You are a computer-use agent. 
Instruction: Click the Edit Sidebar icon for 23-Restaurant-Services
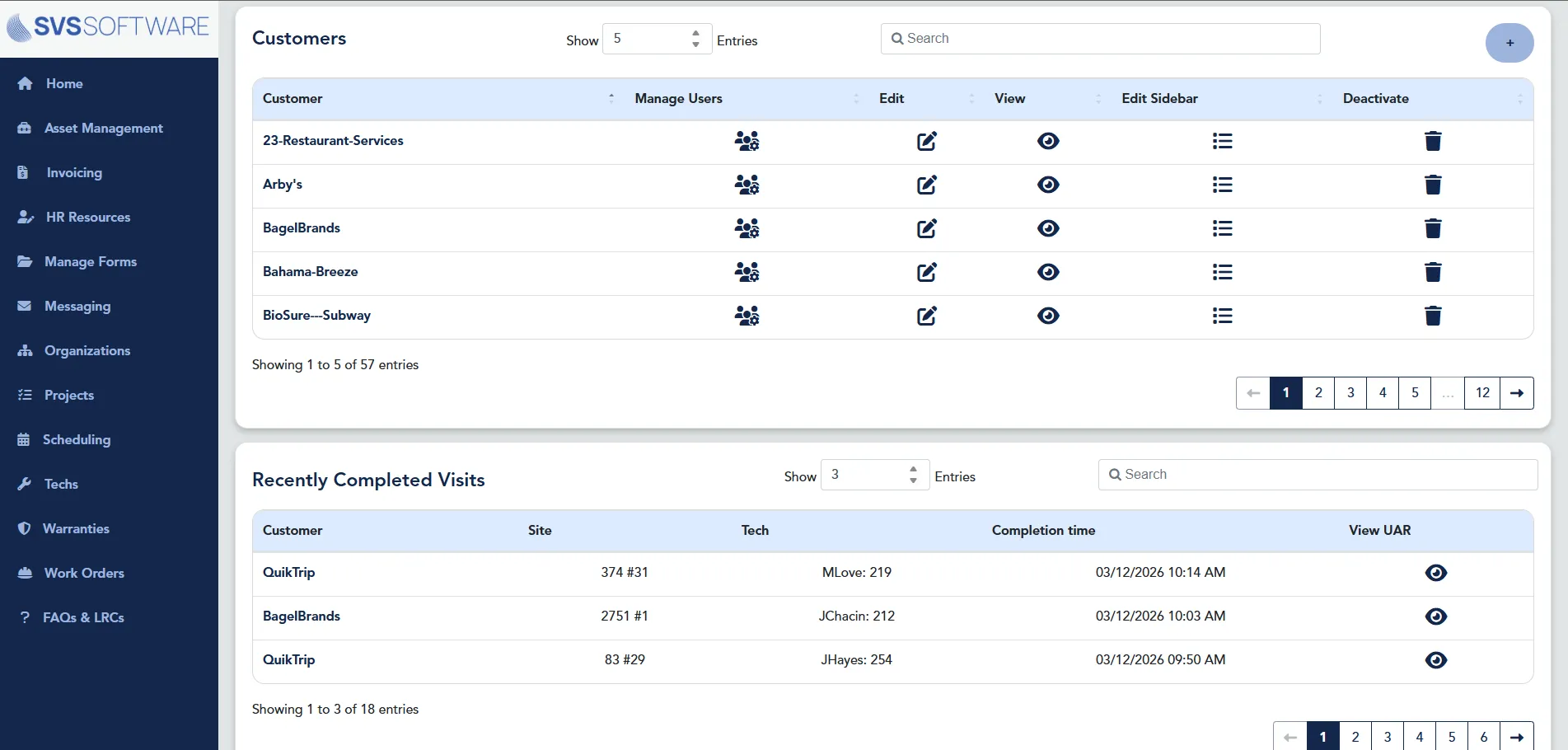1222,141
